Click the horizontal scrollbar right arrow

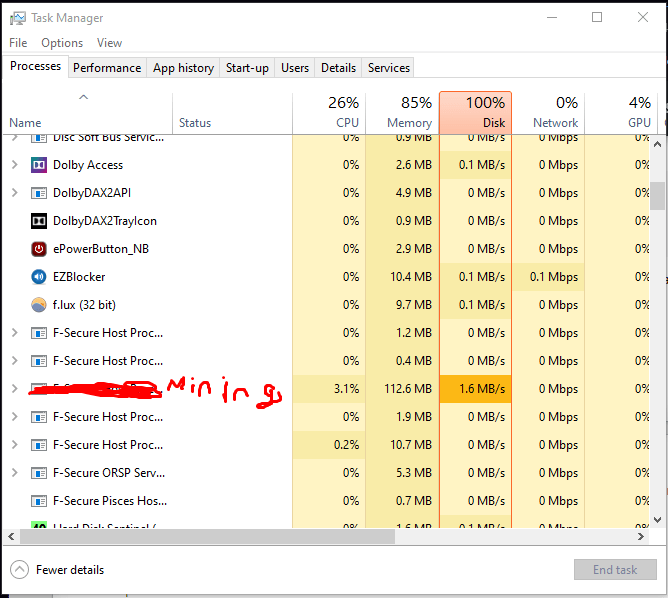(641, 537)
